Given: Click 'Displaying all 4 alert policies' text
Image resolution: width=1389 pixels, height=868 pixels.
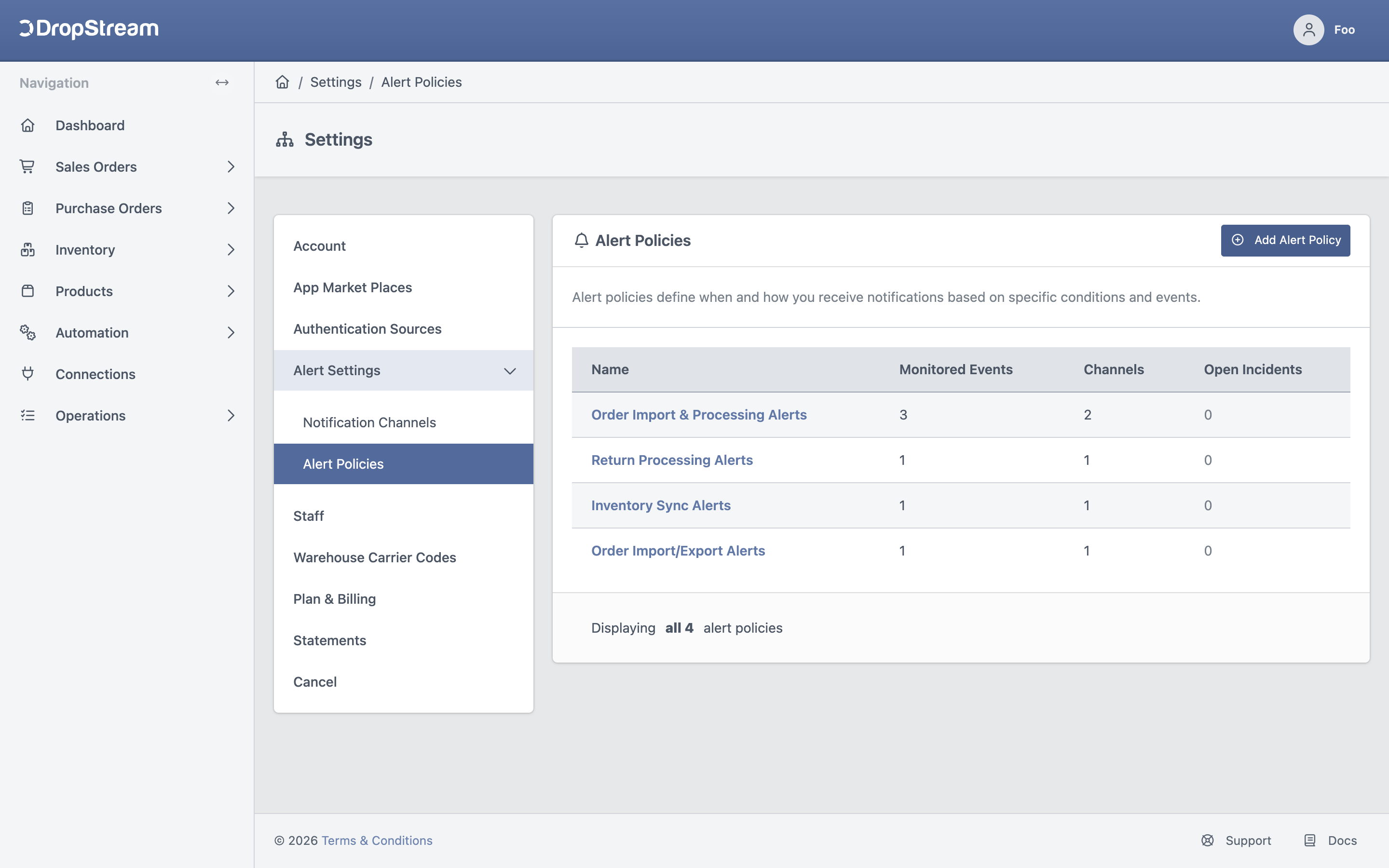Looking at the screenshot, I should [x=686, y=628].
